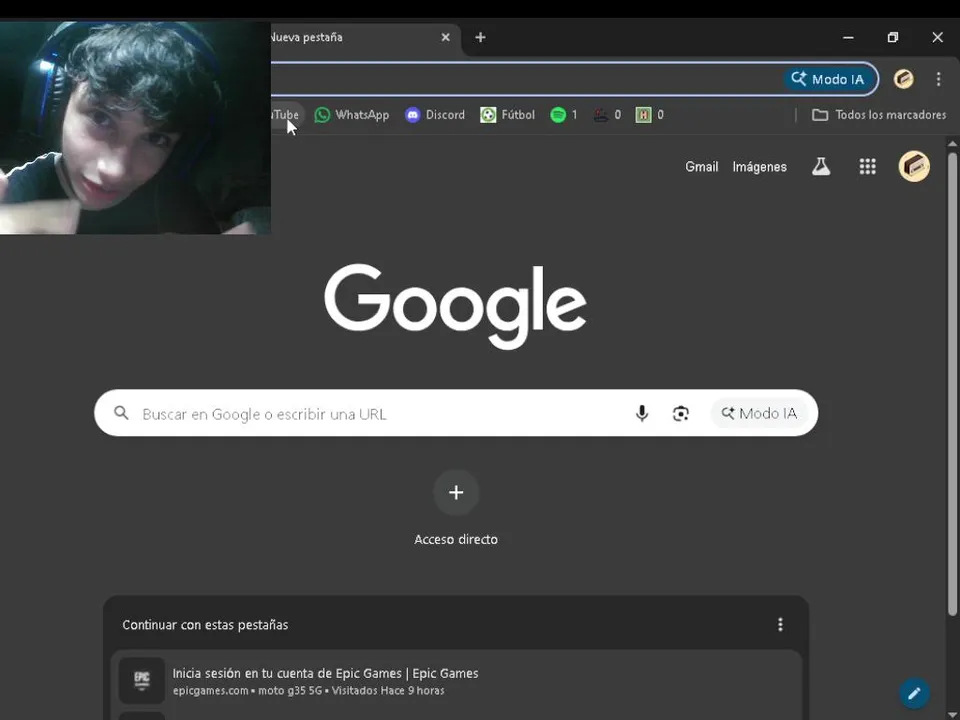Image resolution: width=960 pixels, height=720 pixels.
Task: Open the Imágenes link
Action: click(759, 167)
